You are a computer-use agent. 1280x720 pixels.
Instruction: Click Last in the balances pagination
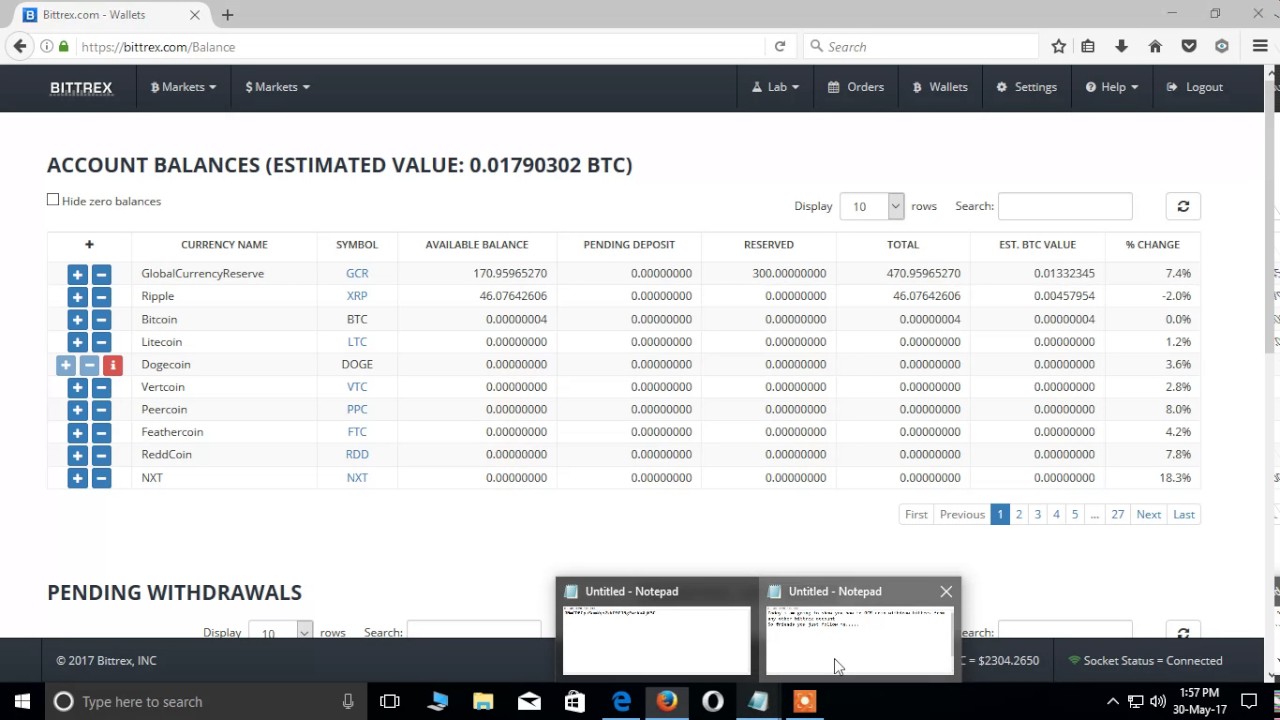tap(1184, 514)
